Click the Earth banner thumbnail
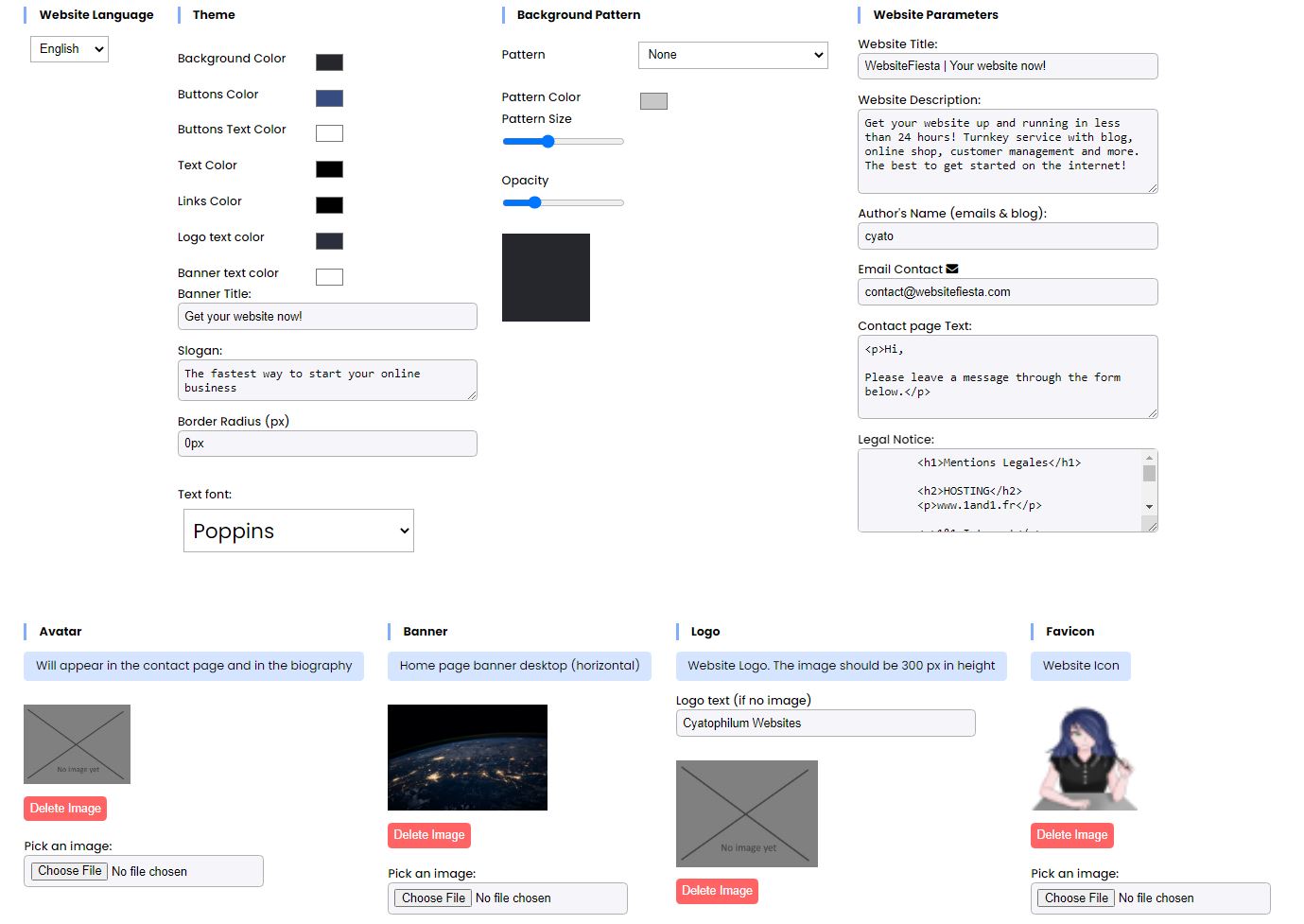Viewport: 1304px width, 924px height. click(467, 758)
